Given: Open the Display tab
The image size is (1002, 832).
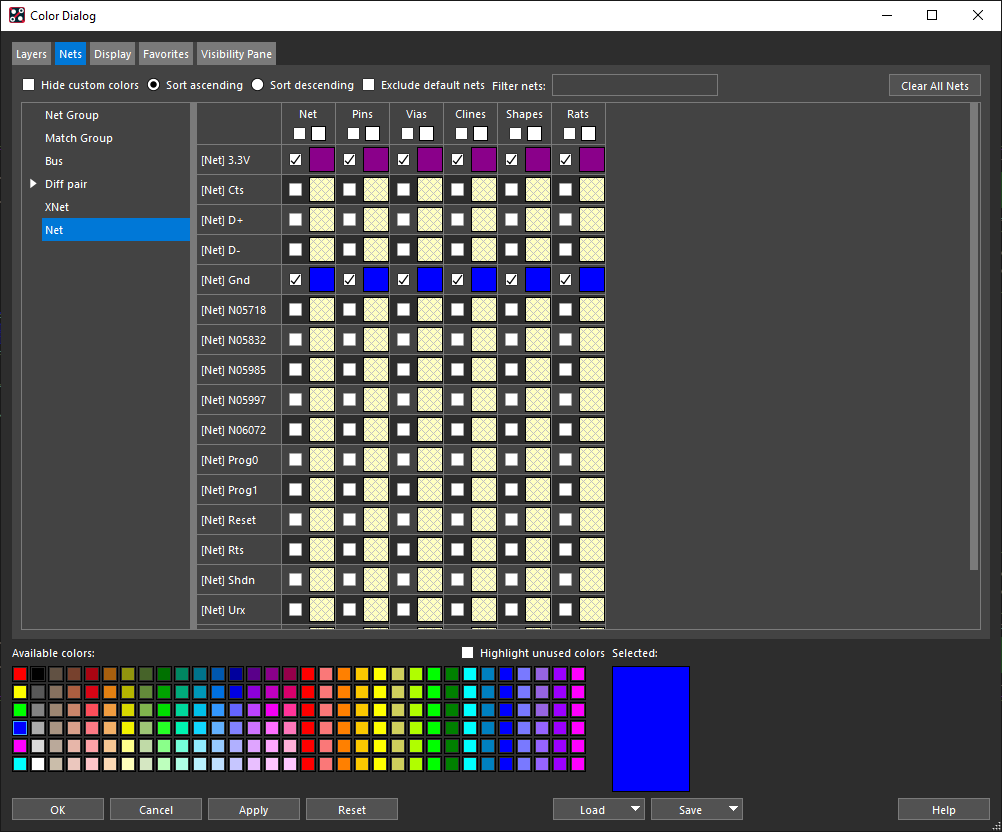Looking at the screenshot, I should tap(112, 54).
